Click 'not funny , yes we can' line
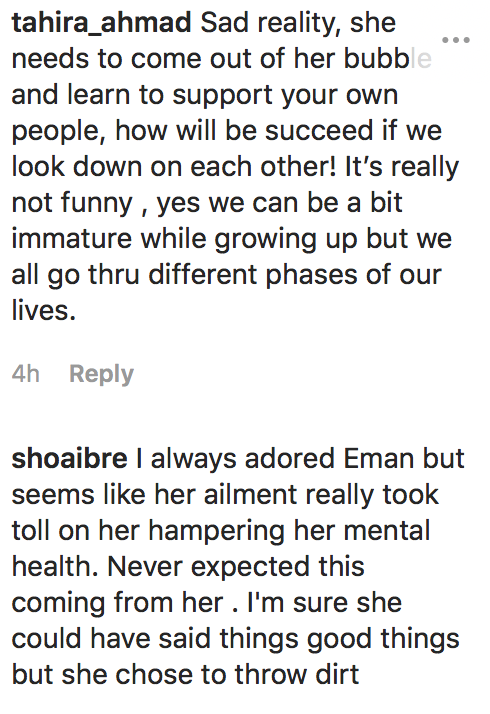 [207, 203]
